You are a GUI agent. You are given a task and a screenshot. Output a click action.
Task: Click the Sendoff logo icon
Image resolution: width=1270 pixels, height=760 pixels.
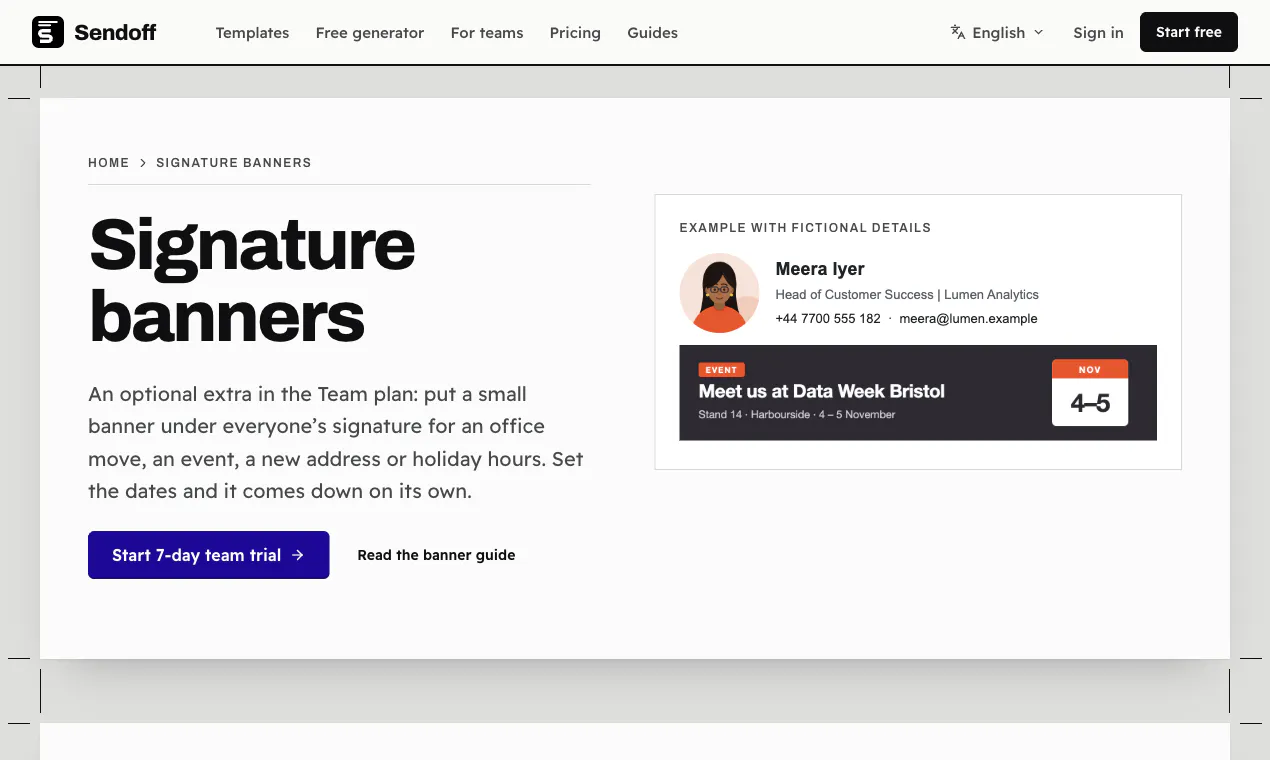pyautogui.click(x=48, y=32)
